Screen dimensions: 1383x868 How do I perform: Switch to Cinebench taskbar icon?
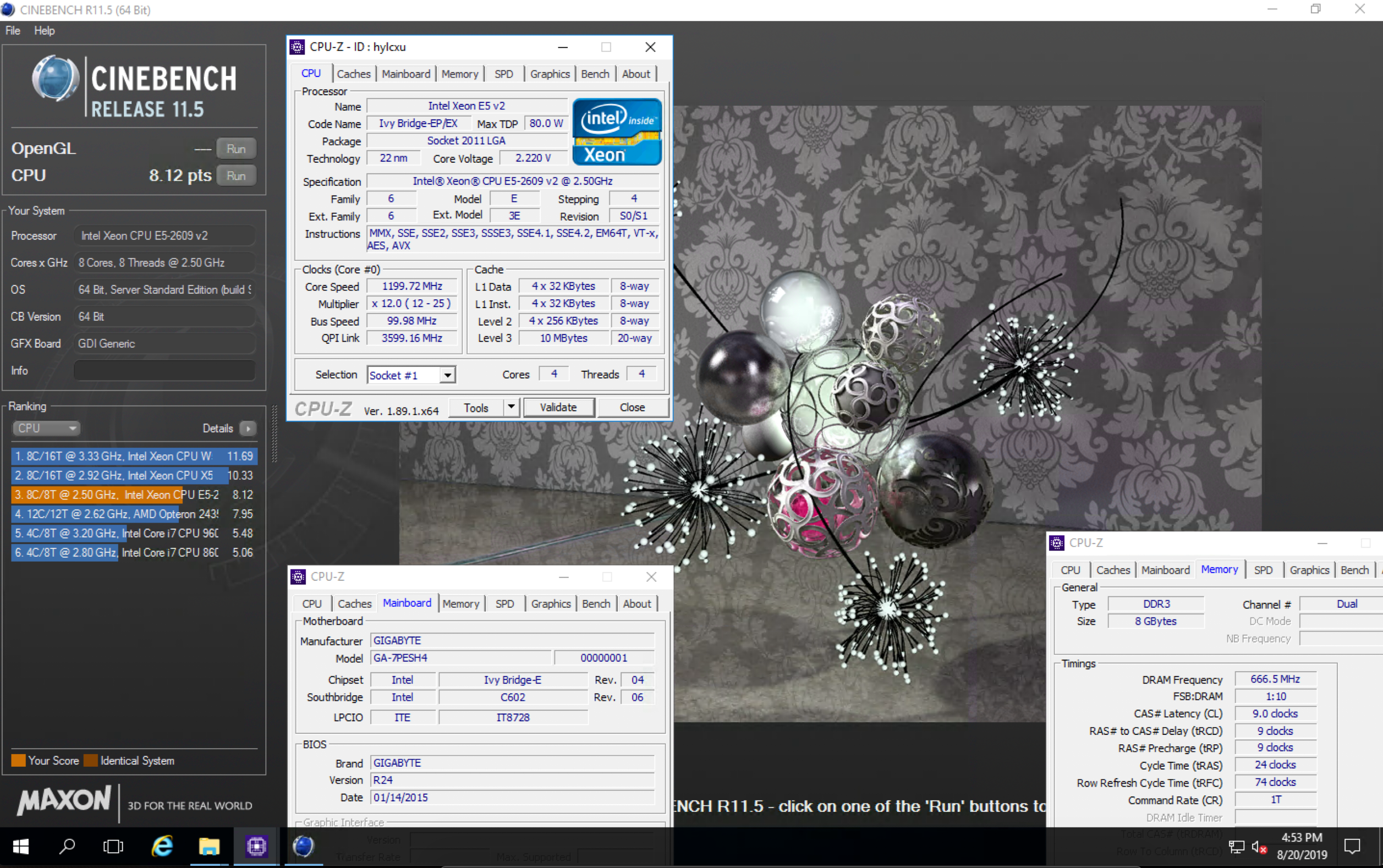[303, 847]
